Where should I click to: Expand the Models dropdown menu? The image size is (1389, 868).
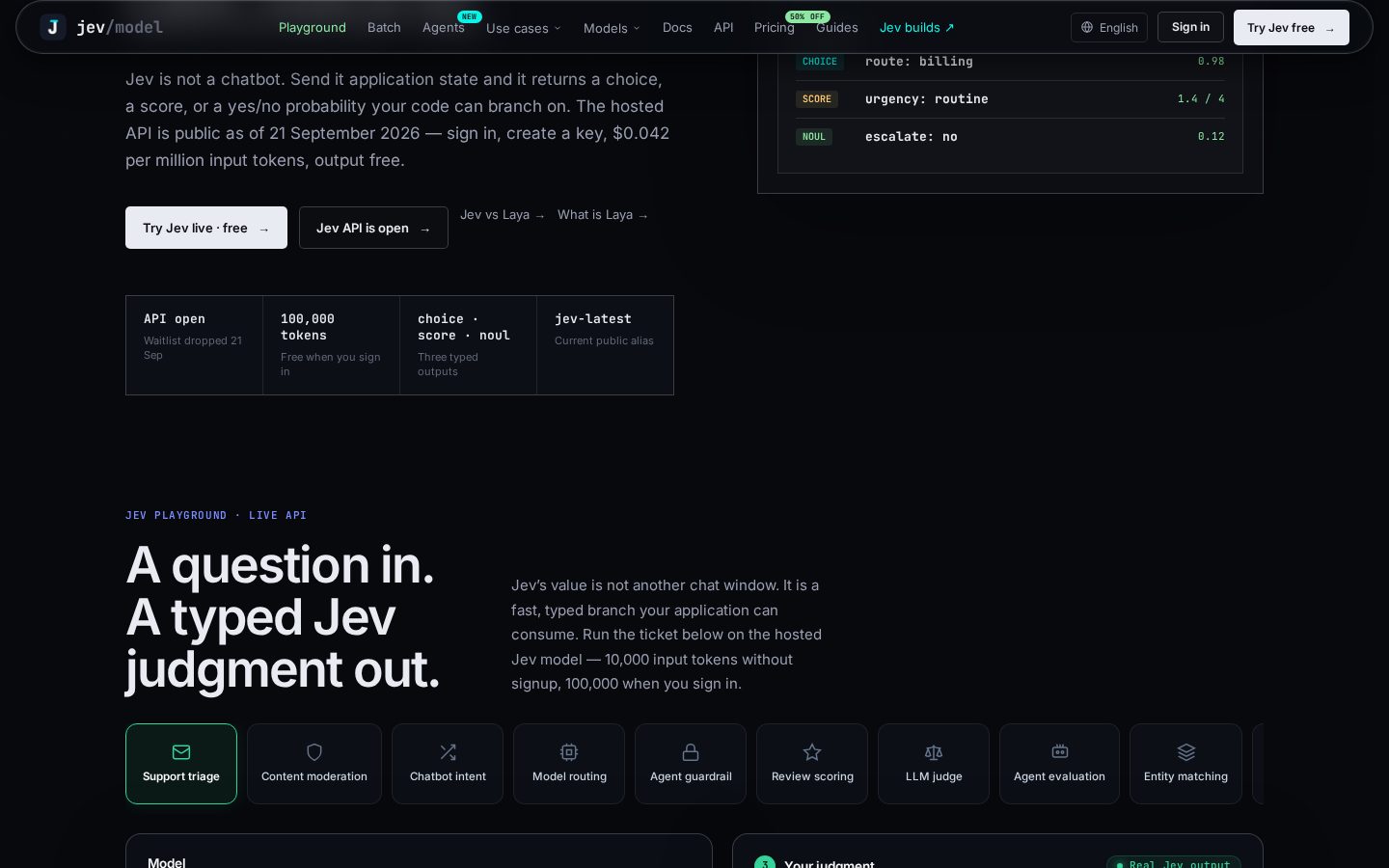[612, 28]
